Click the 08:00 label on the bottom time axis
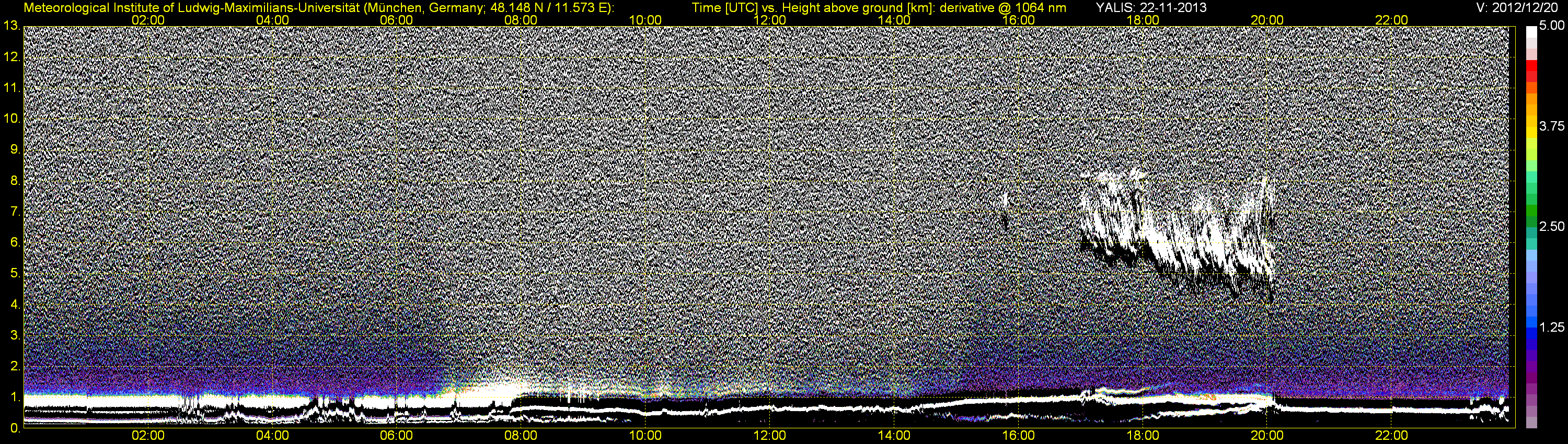 [521, 436]
